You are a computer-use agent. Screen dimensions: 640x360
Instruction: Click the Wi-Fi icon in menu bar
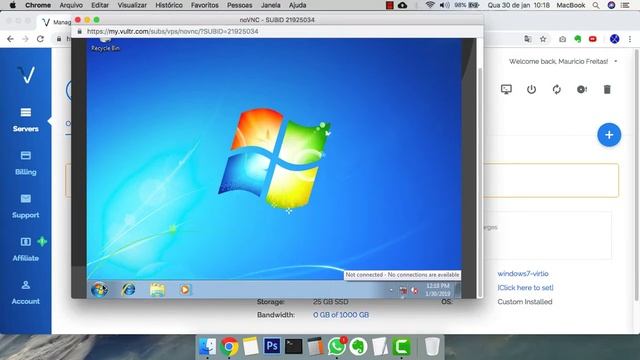430,5
